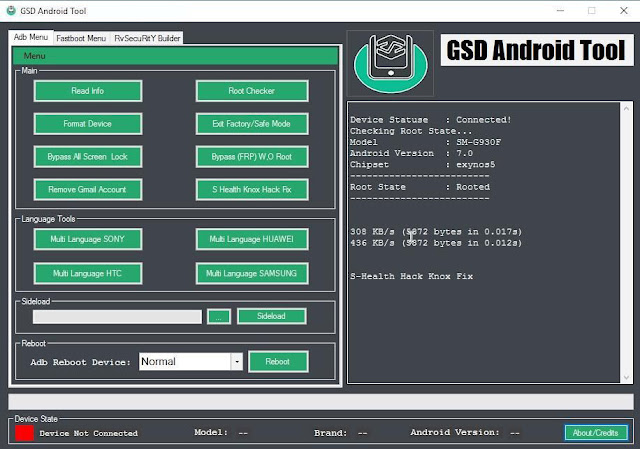Click the "Chipset : exynos5" log line

pos(422,165)
